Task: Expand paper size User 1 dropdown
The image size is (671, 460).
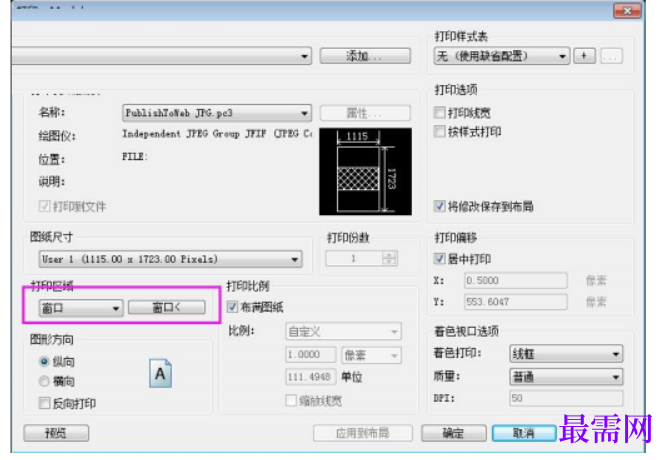Action: point(170,259)
